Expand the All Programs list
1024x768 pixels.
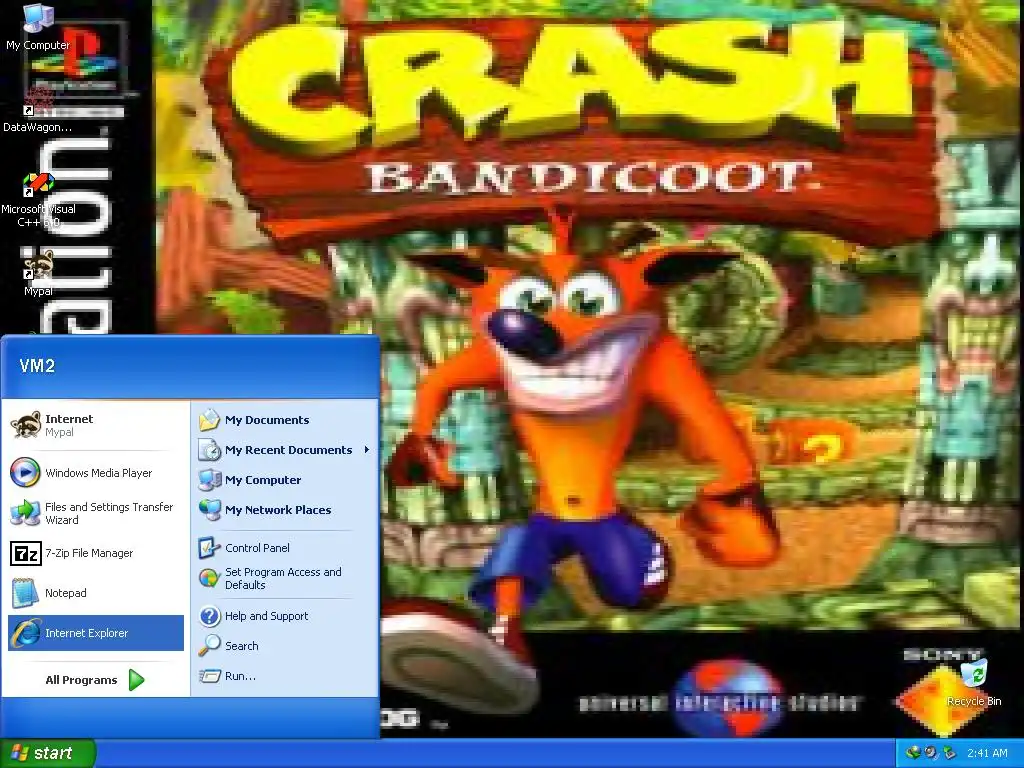95,680
